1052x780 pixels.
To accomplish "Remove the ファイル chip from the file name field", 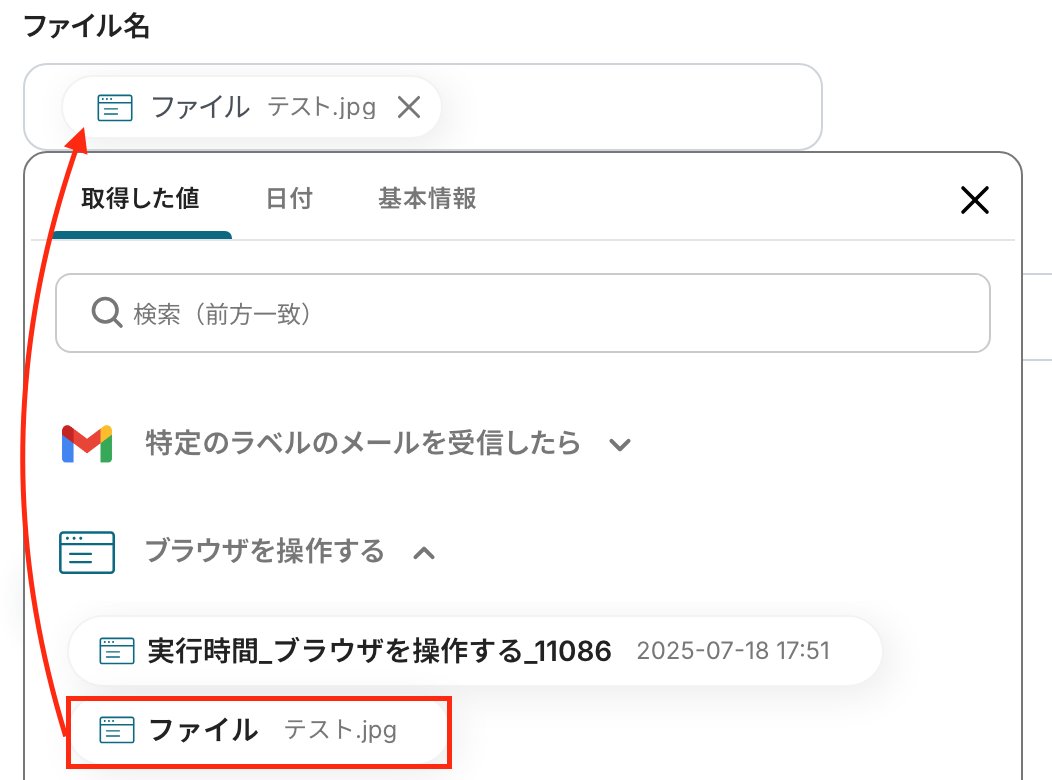I will (x=408, y=107).
